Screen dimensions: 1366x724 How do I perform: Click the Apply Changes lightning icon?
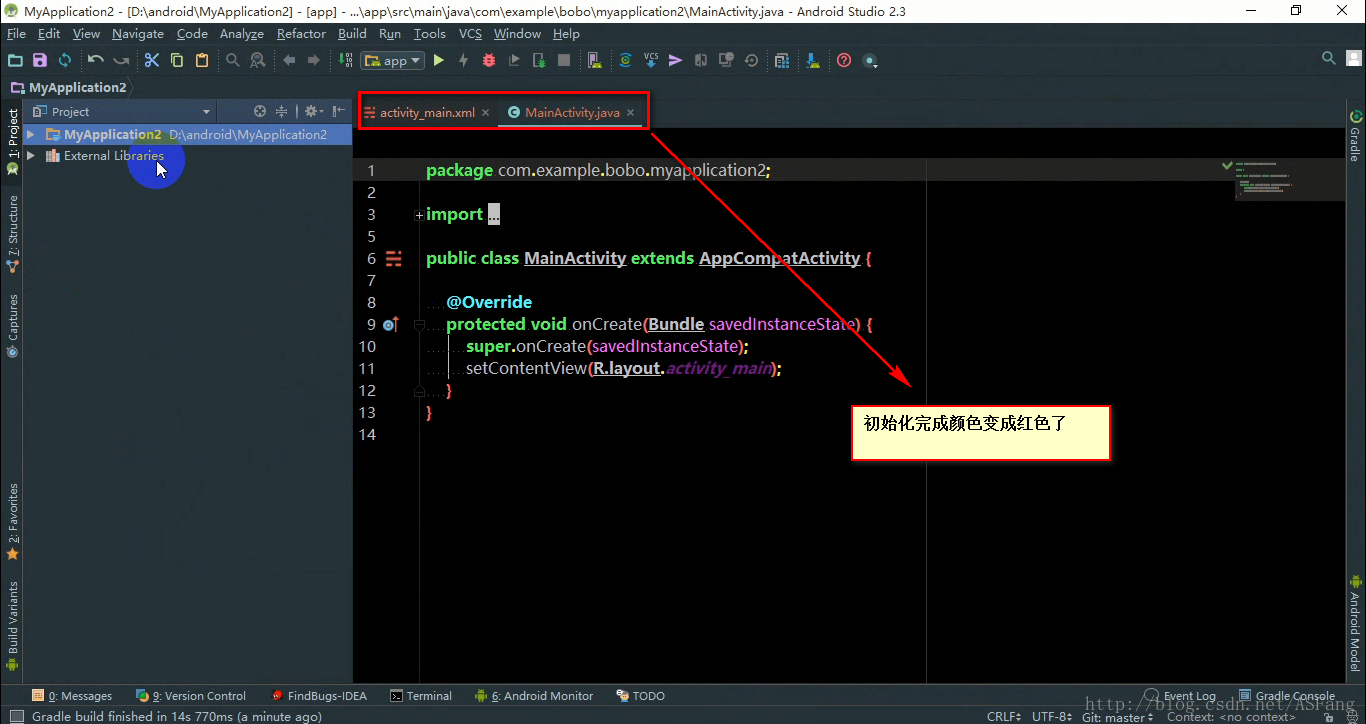(463, 60)
